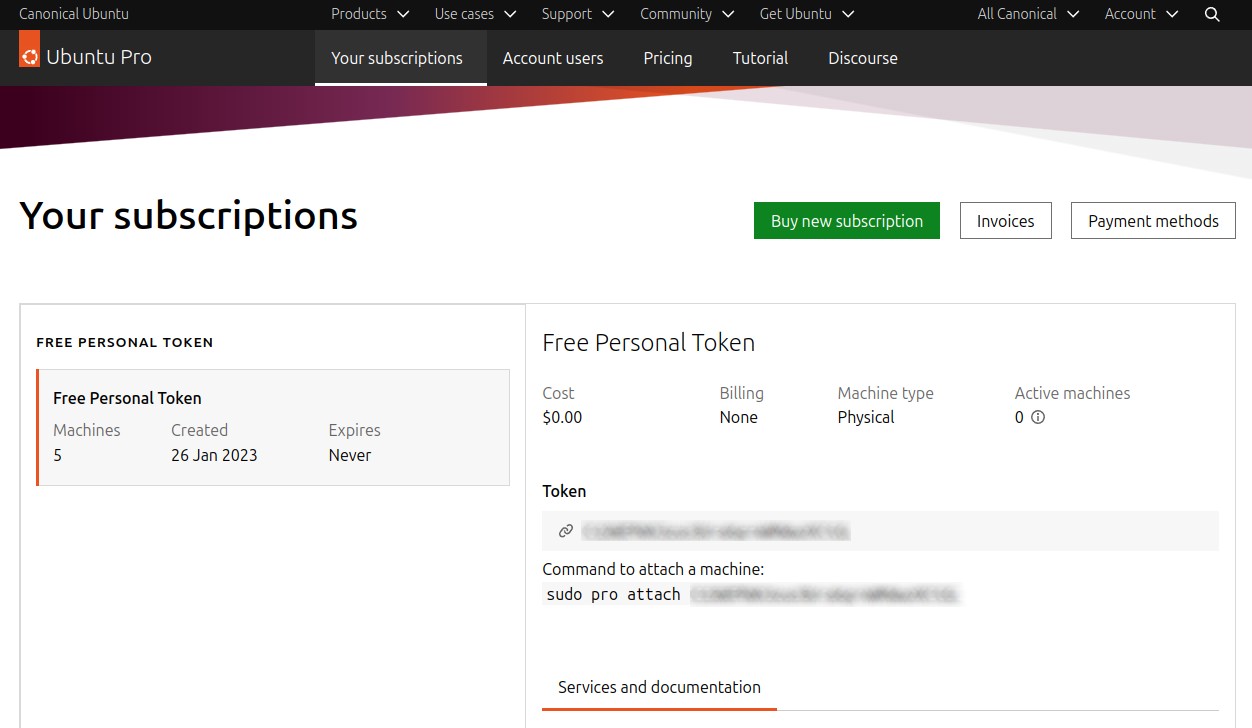Click the link icon beside the token
The height and width of the screenshot is (728, 1252).
click(x=565, y=531)
